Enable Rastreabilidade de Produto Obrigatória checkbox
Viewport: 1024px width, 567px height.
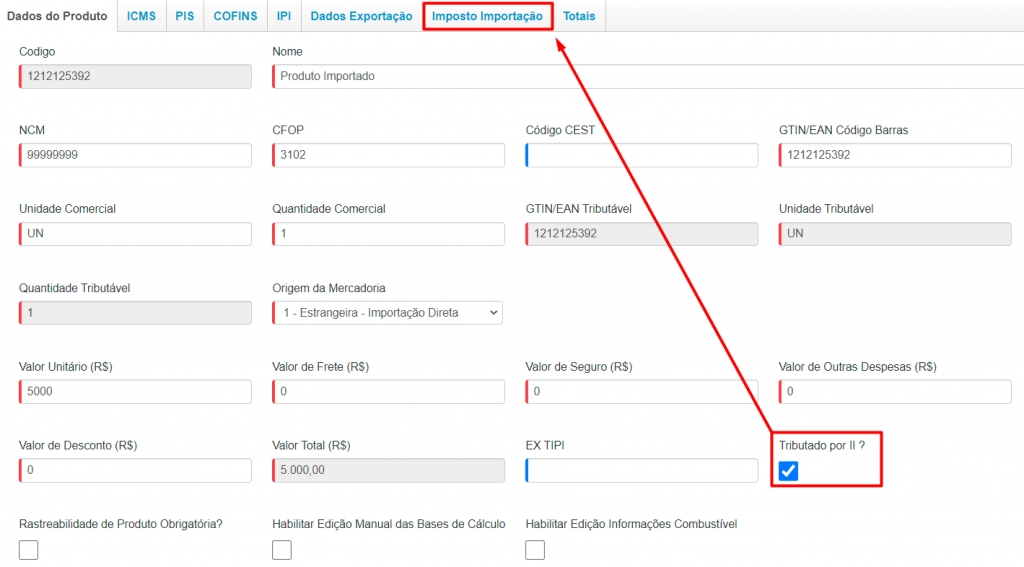pos(29,550)
